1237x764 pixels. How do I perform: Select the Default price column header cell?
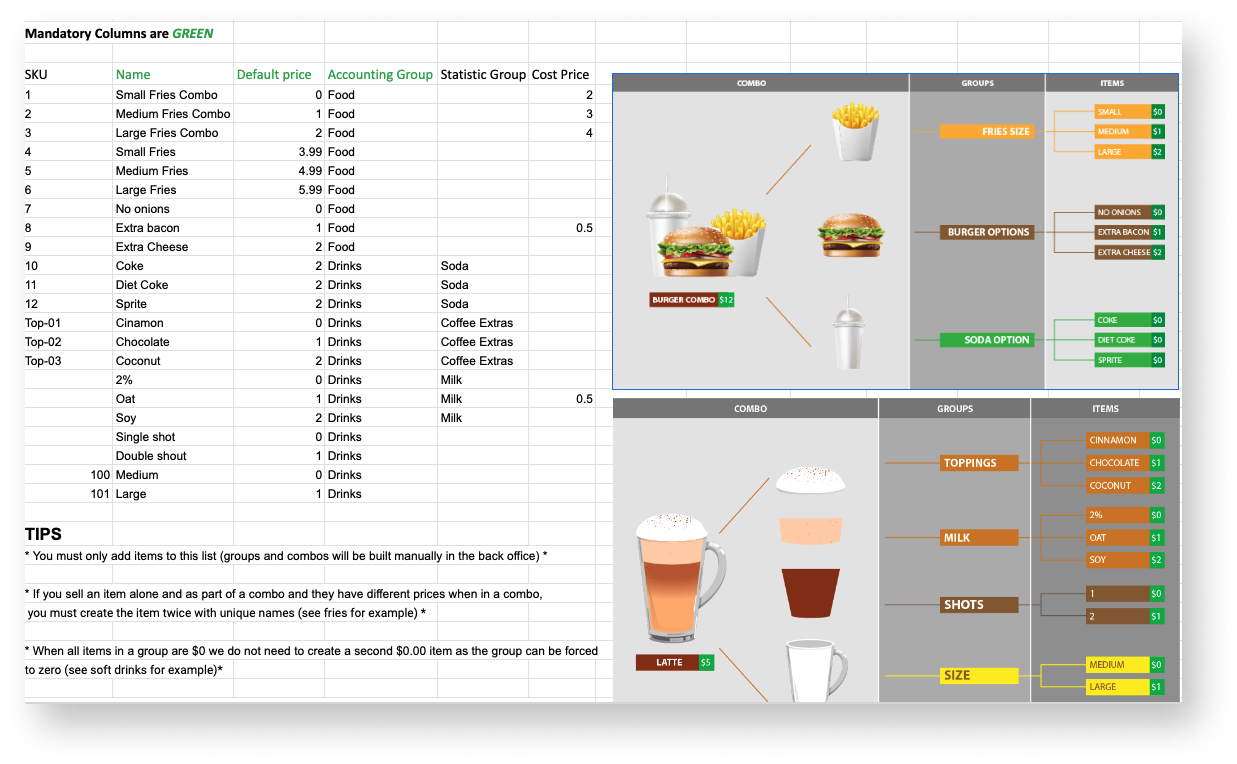click(x=274, y=75)
